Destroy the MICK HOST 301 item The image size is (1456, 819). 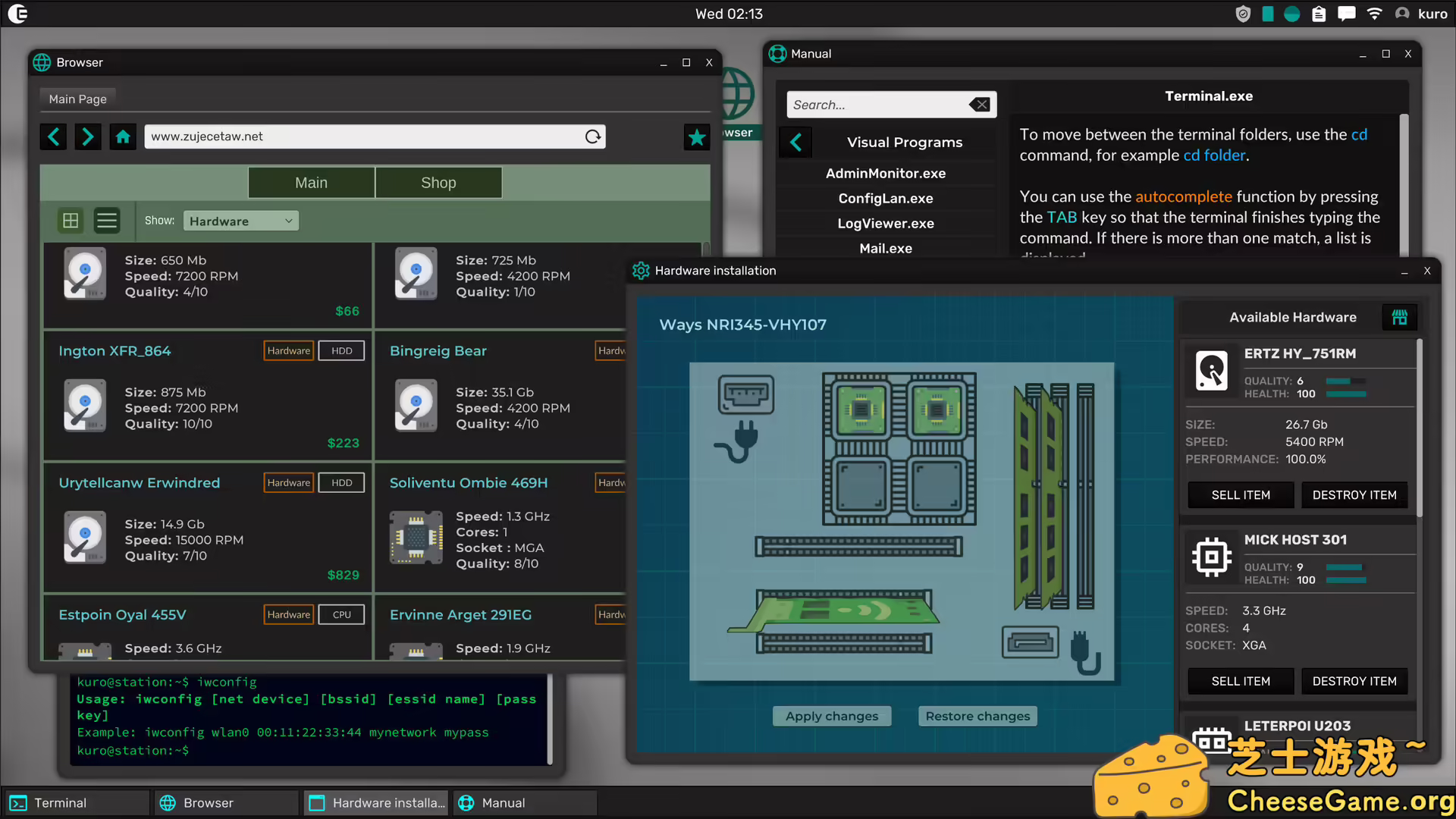tap(1354, 681)
